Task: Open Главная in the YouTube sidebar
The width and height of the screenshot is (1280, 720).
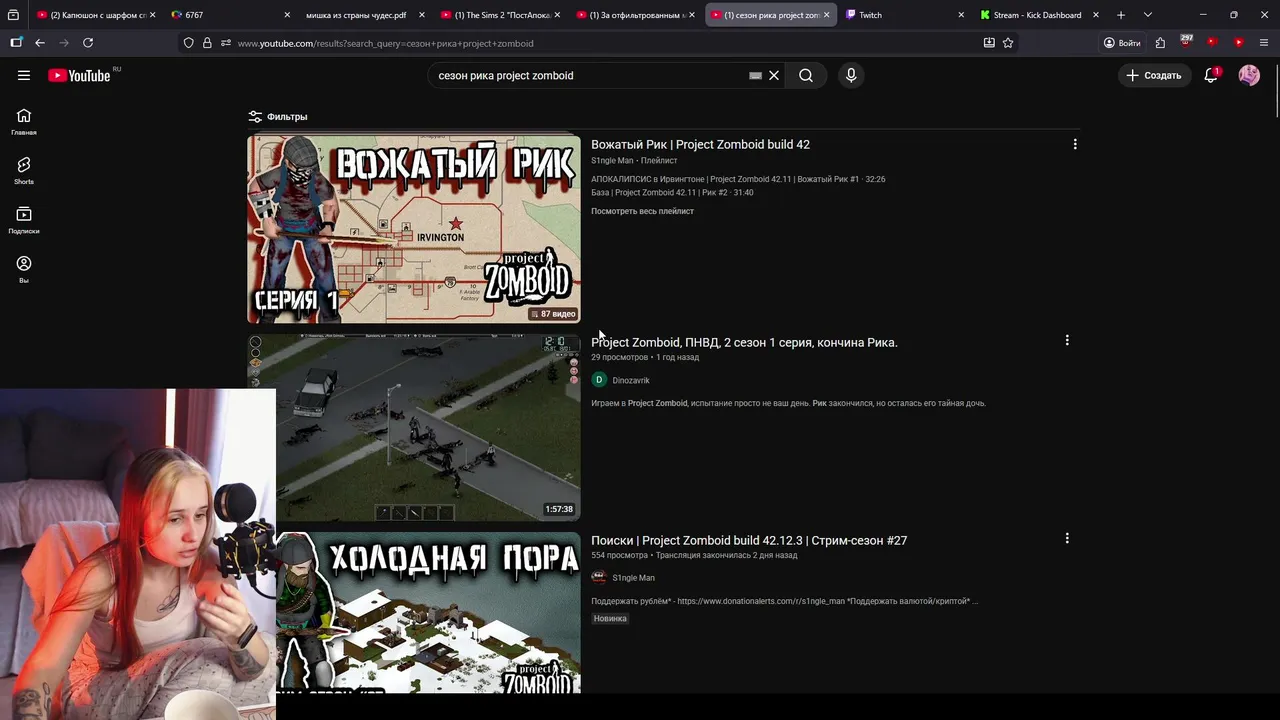Action: pos(24,122)
